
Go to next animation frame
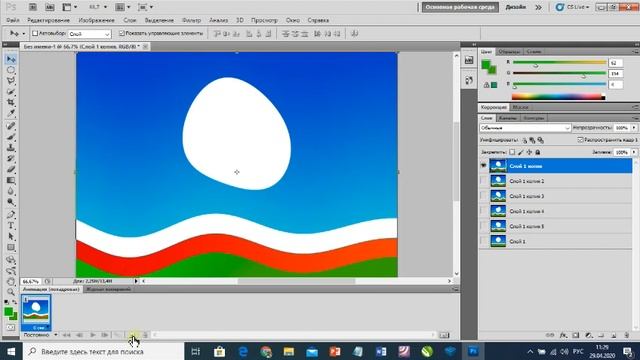(105, 335)
